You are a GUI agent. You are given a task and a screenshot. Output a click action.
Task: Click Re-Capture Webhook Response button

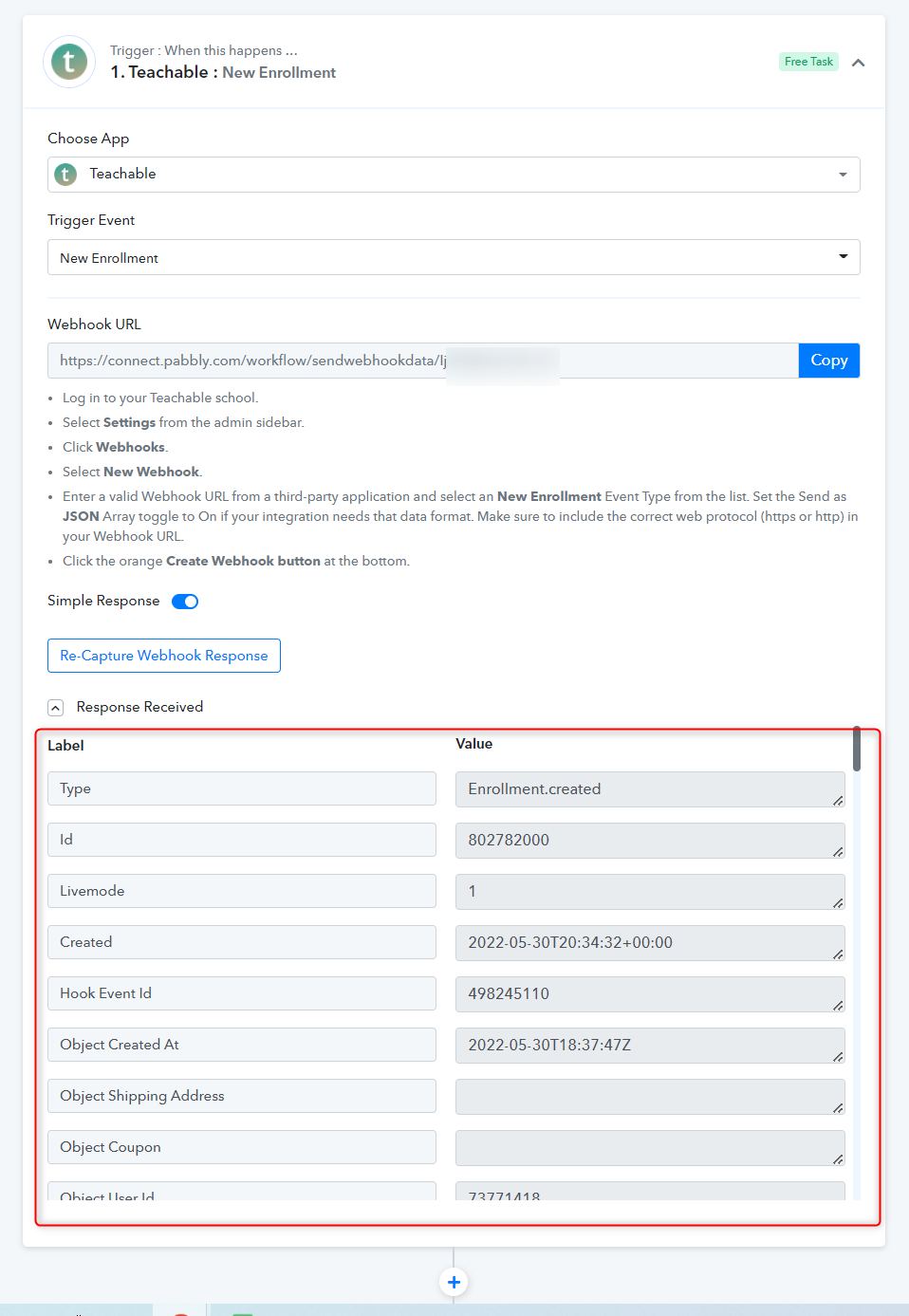click(164, 656)
